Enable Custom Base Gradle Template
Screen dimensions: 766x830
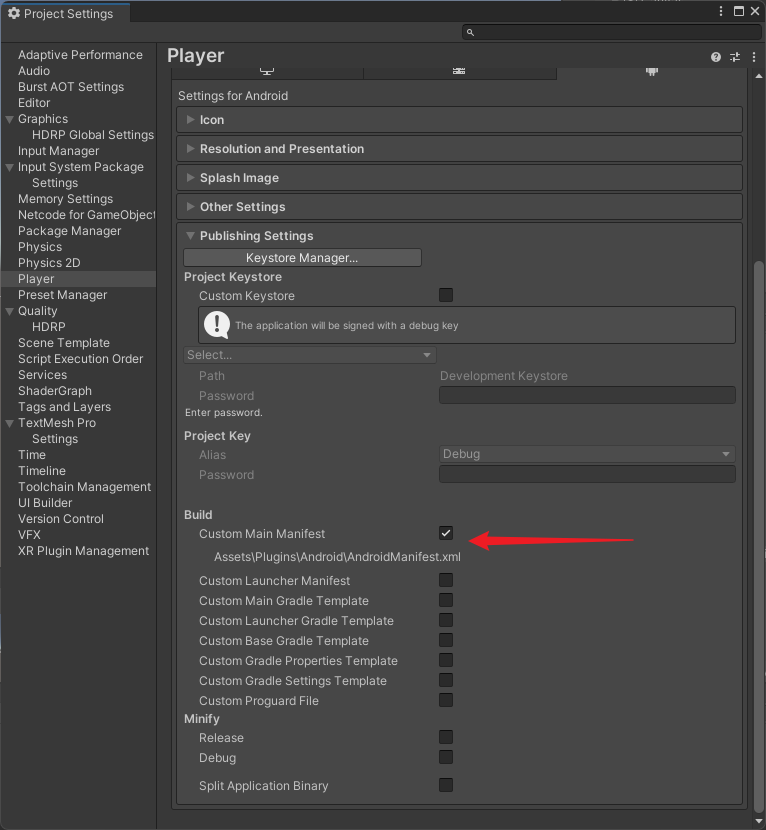click(446, 640)
